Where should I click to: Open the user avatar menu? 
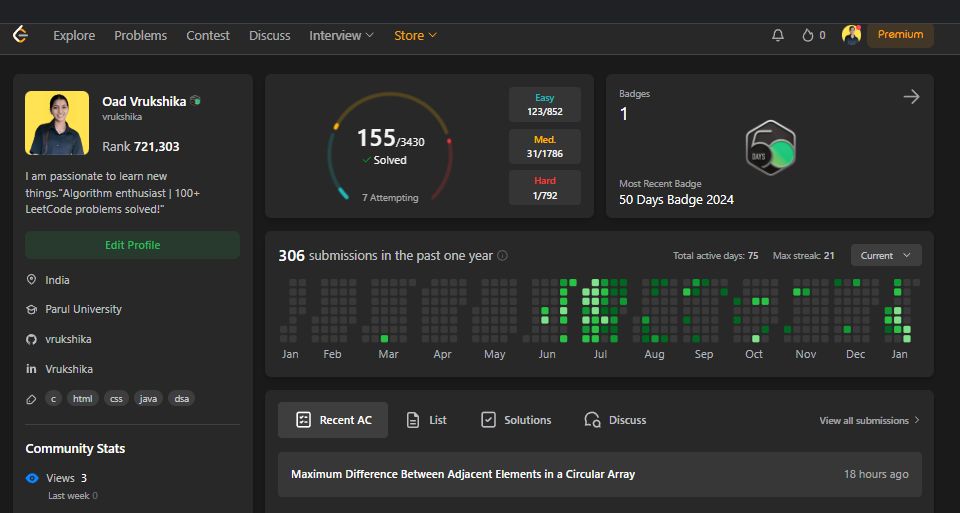pyautogui.click(x=851, y=35)
